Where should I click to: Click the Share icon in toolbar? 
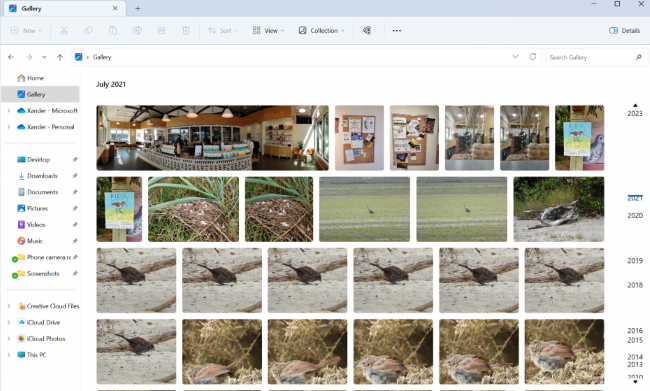pos(162,31)
